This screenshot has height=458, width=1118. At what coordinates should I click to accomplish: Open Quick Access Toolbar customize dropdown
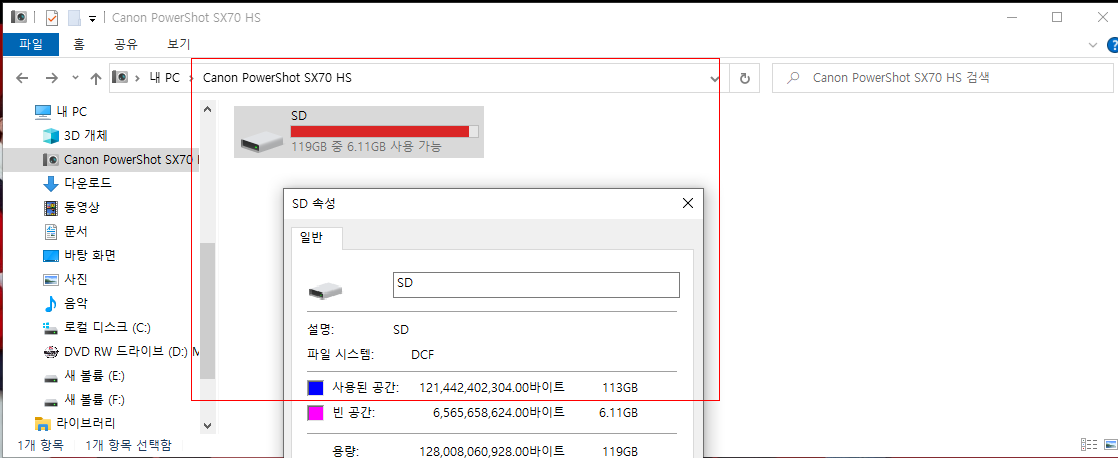point(92,18)
